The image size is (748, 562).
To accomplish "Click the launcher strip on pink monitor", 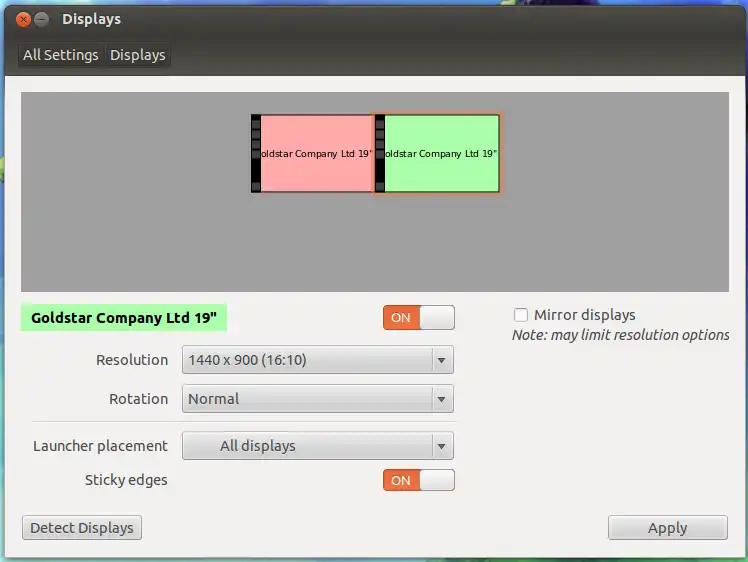I will [256, 153].
